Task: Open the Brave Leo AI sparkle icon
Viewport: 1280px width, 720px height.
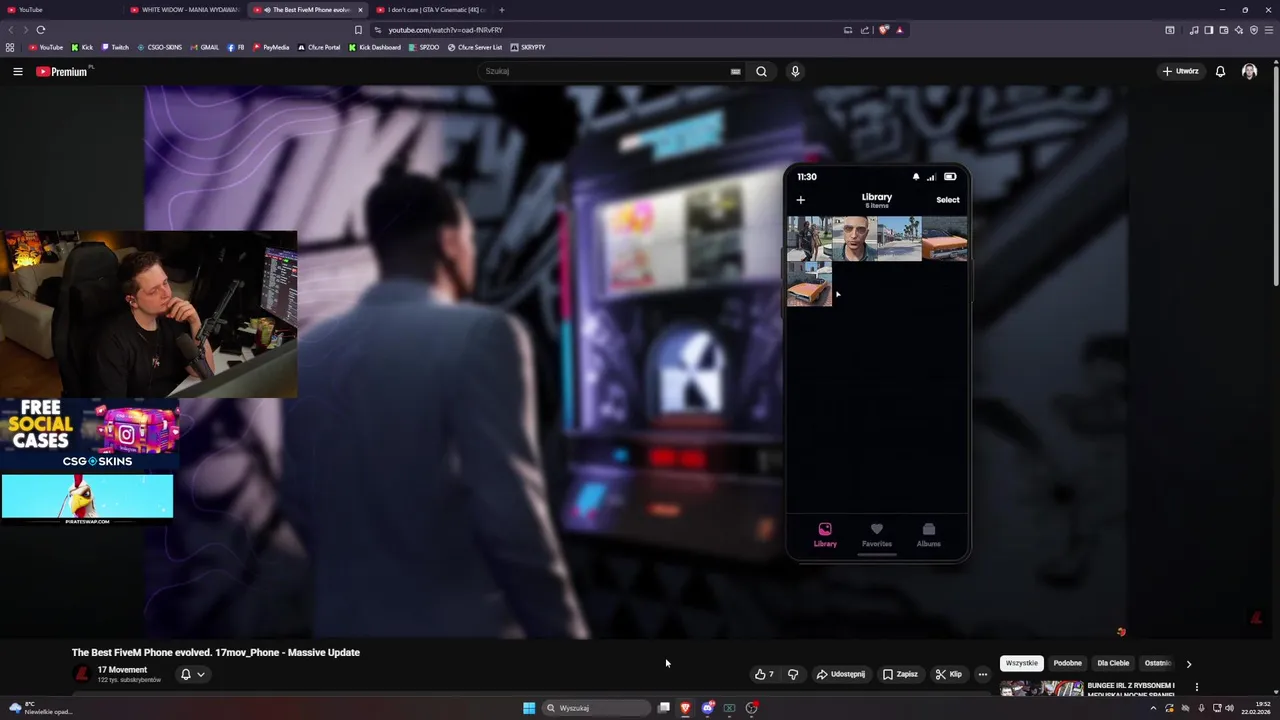Action: click(1239, 30)
